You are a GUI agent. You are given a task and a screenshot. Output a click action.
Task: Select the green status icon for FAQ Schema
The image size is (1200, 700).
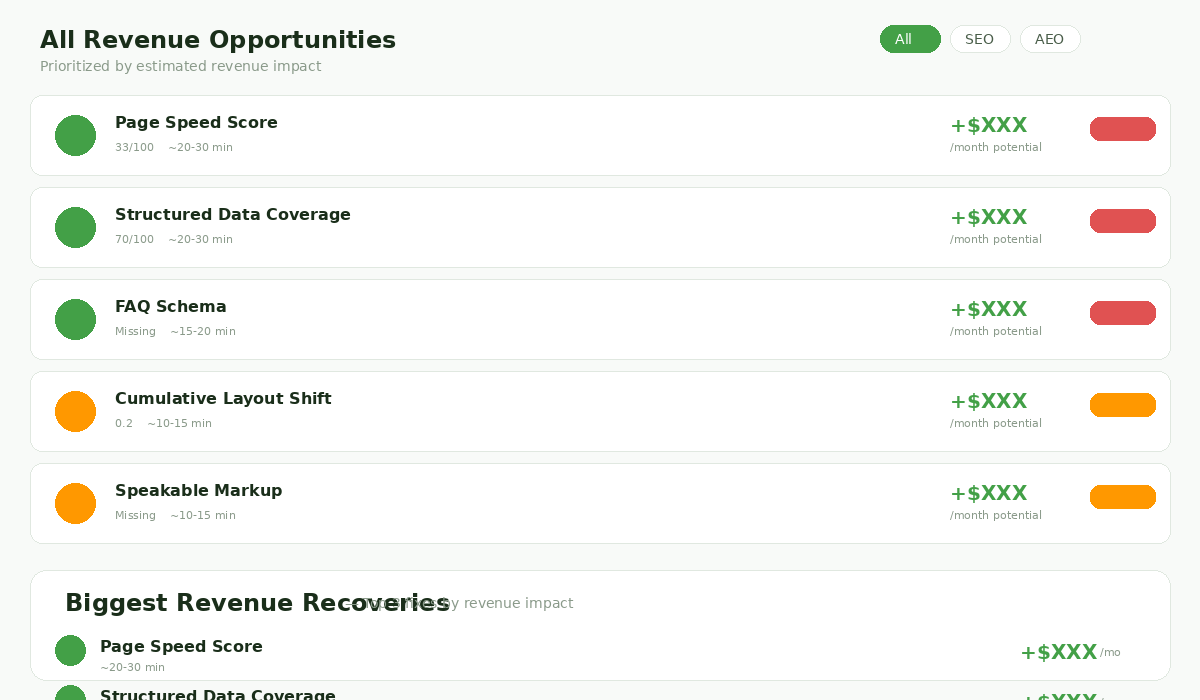tap(75, 319)
